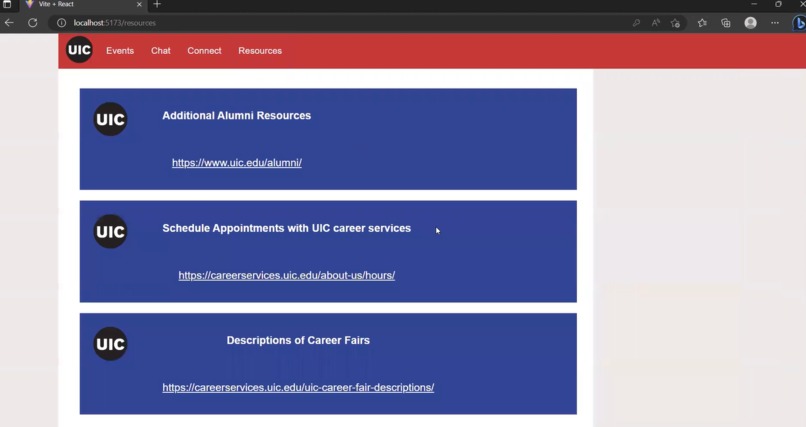This screenshot has height=427, width=806.
Task: Open the Events page
Action: pos(120,51)
